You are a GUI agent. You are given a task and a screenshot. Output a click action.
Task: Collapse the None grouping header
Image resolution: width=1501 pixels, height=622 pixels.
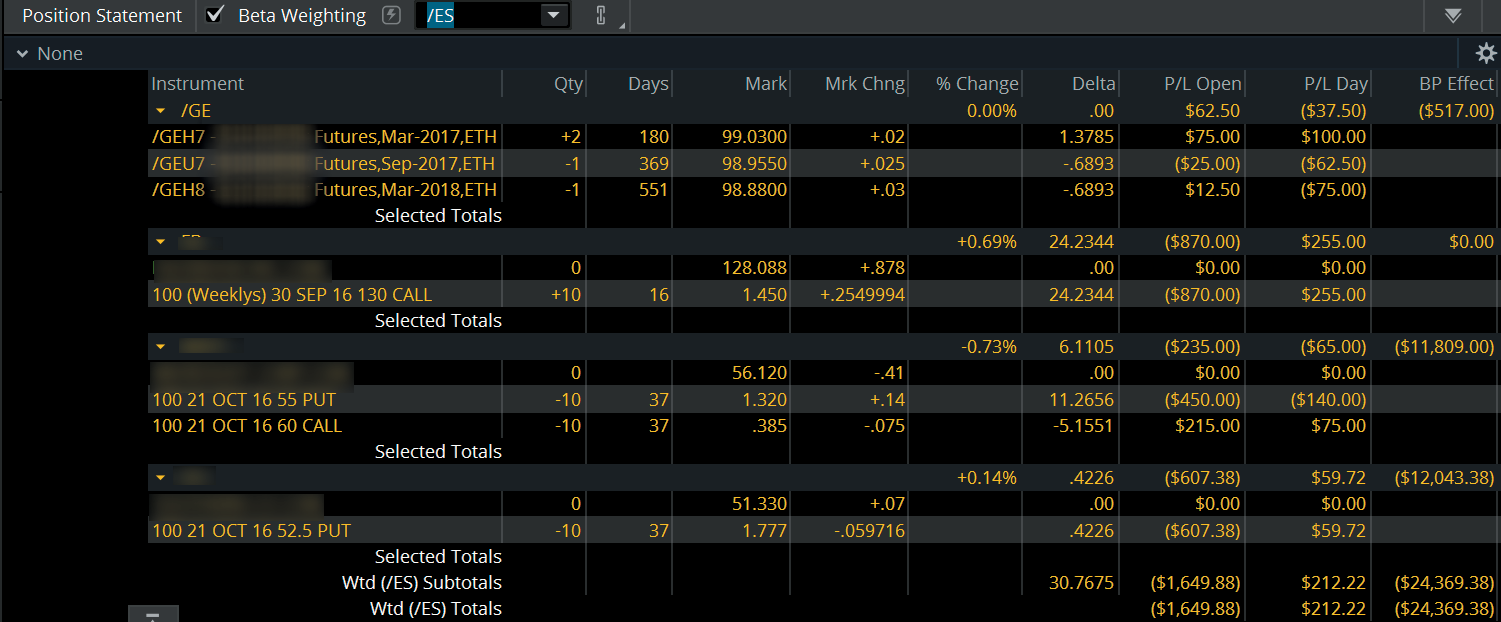[22, 52]
